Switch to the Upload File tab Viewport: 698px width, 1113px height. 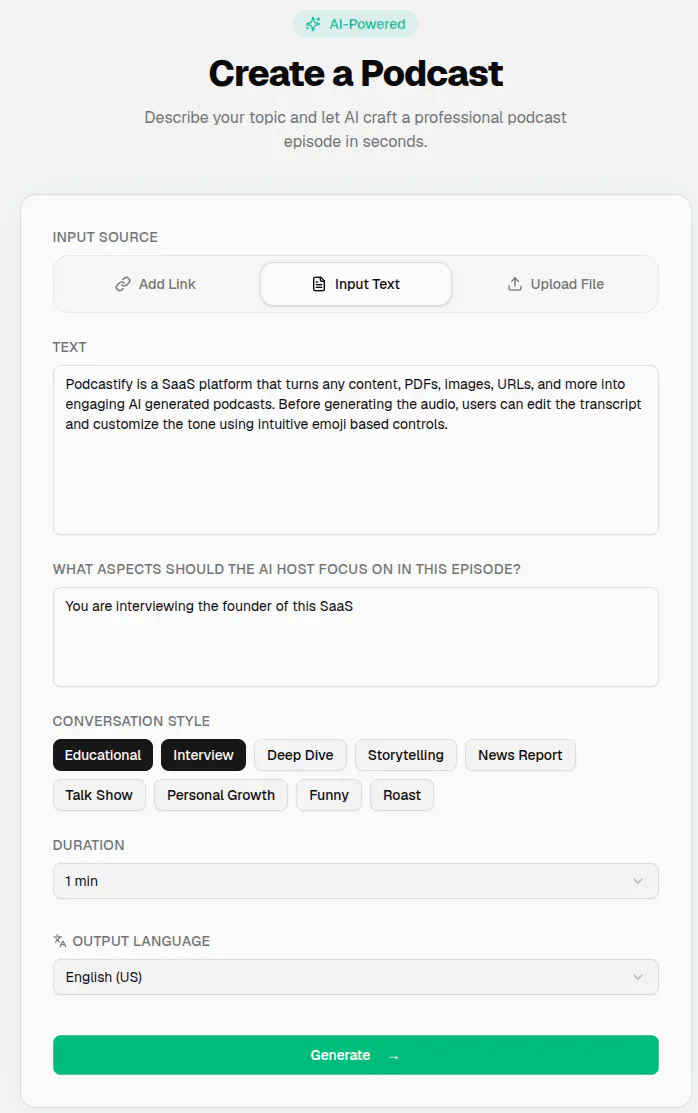point(555,284)
